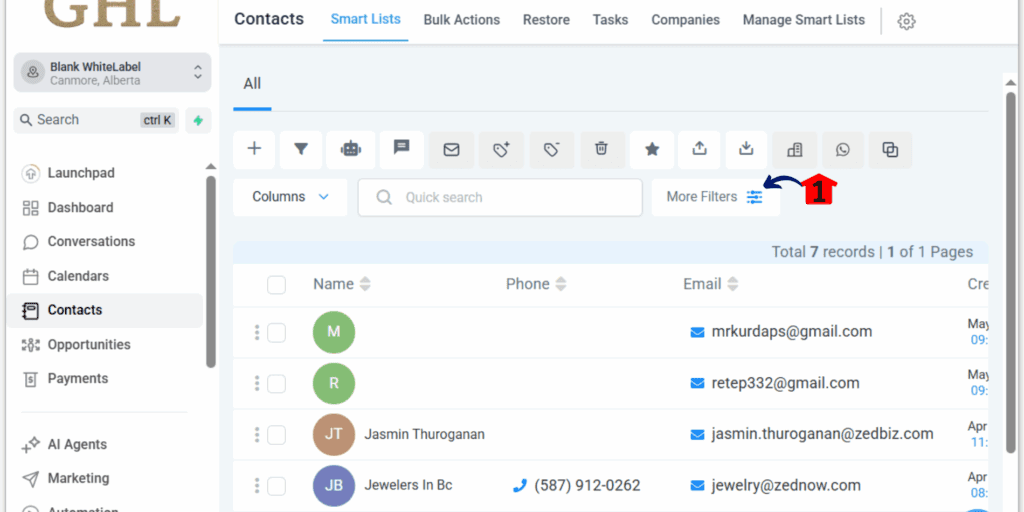This screenshot has height=512, width=1024.
Task: Click the three-dot menu for Jewelers In Bc row
Action: point(257,486)
